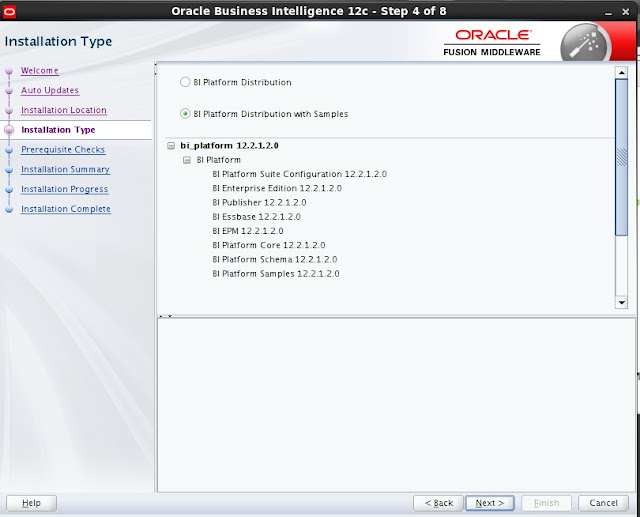The height and width of the screenshot is (517, 640).
Task: Jump to Prerequisite Checks step
Action: pos(63,150)
